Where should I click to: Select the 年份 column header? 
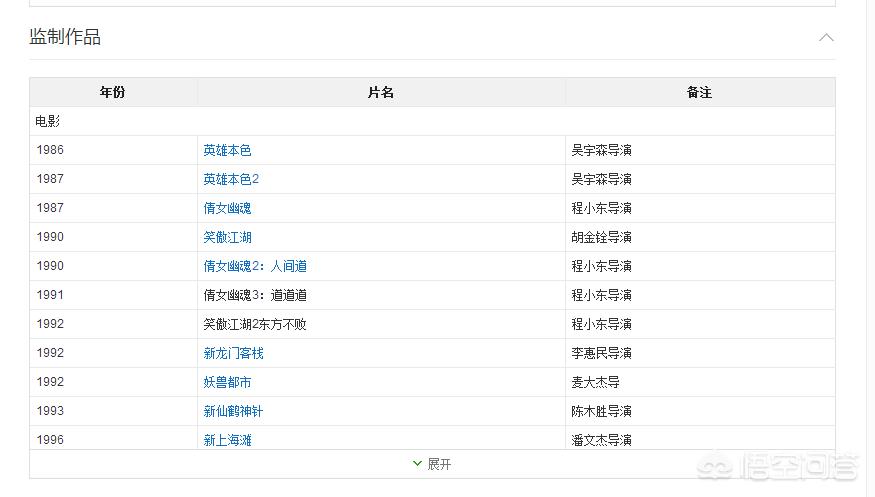pyautogui.click(x=112, y=92)
